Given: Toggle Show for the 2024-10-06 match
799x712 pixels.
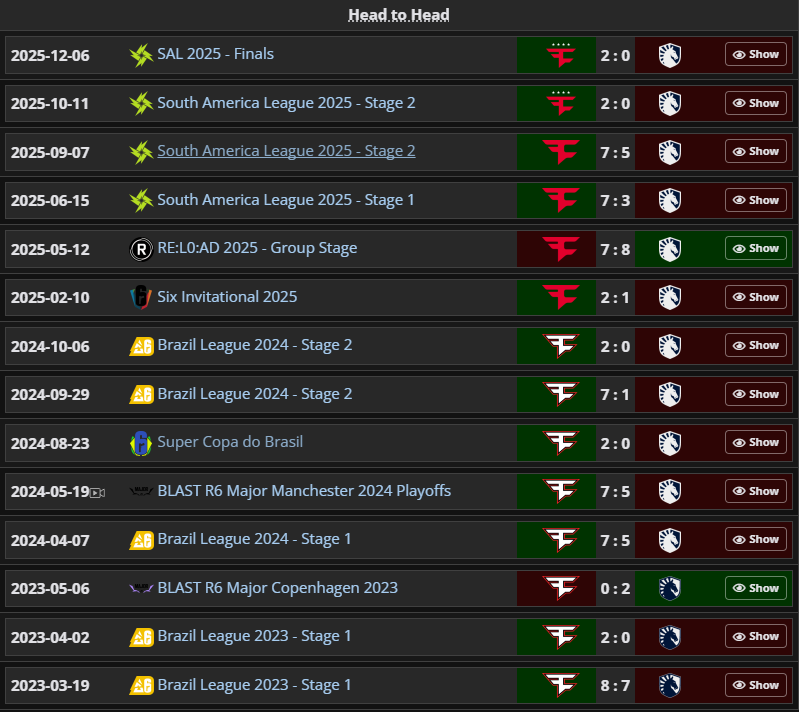Looking at the screenshot, I should (x=756, y=346).
